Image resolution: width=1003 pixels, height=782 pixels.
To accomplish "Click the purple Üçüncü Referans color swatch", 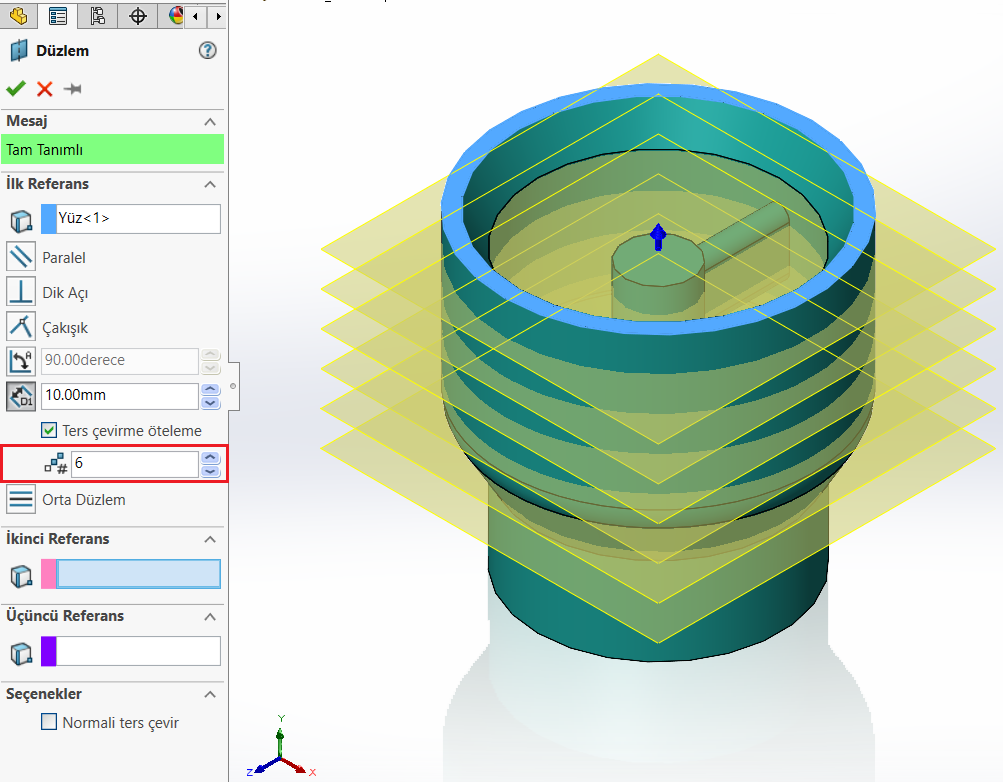I will 48,651.
